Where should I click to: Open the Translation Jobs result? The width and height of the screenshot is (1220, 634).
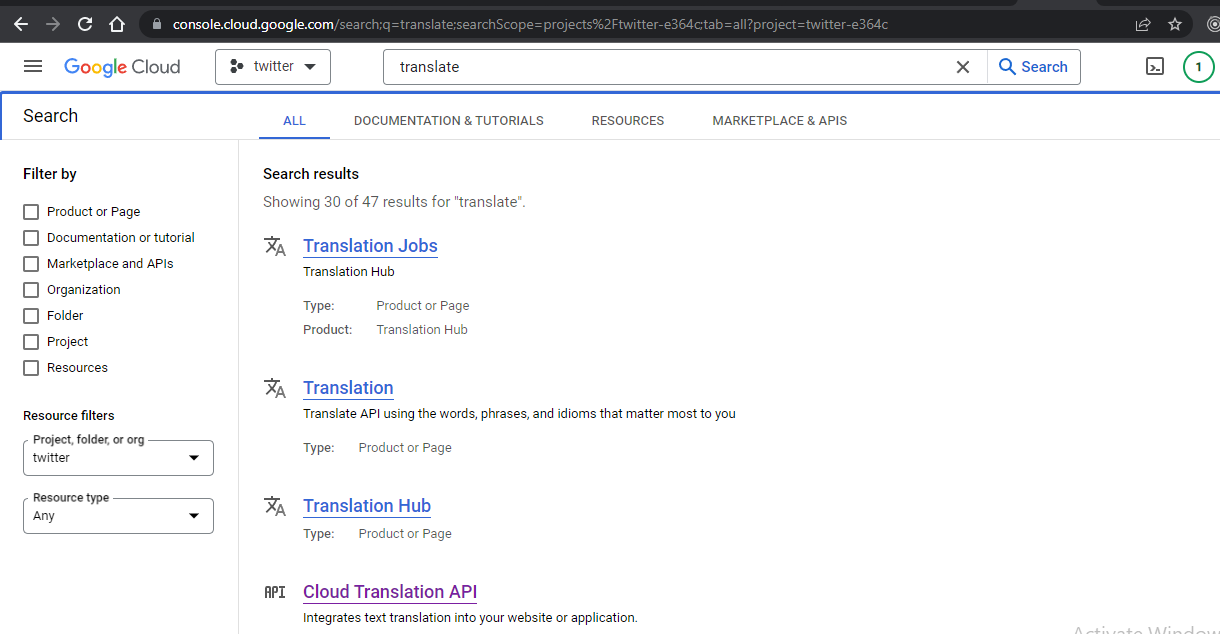pos(370,246)
